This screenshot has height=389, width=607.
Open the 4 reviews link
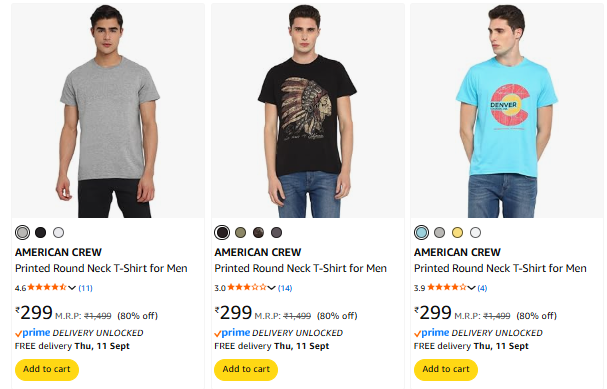pos(482,288)
